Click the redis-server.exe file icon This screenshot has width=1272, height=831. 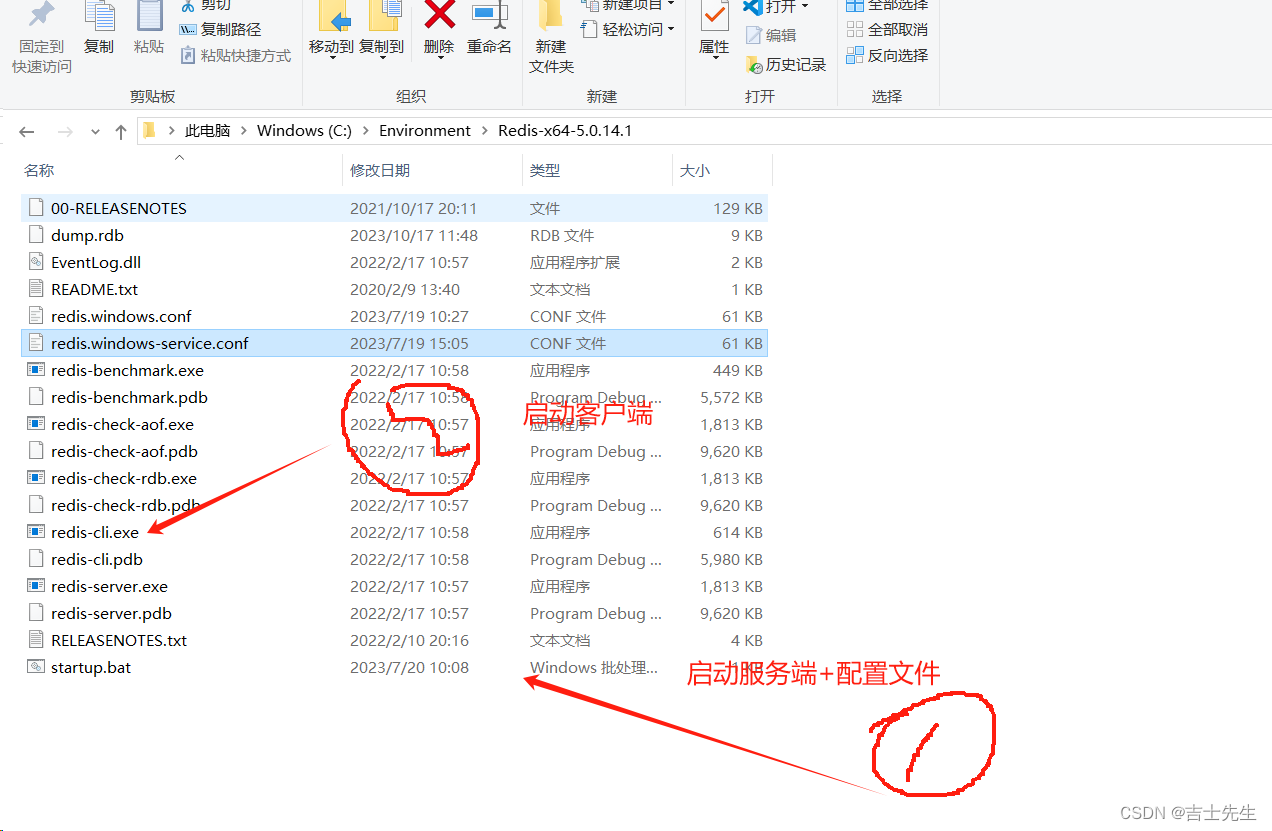click(x=36, y=587)
